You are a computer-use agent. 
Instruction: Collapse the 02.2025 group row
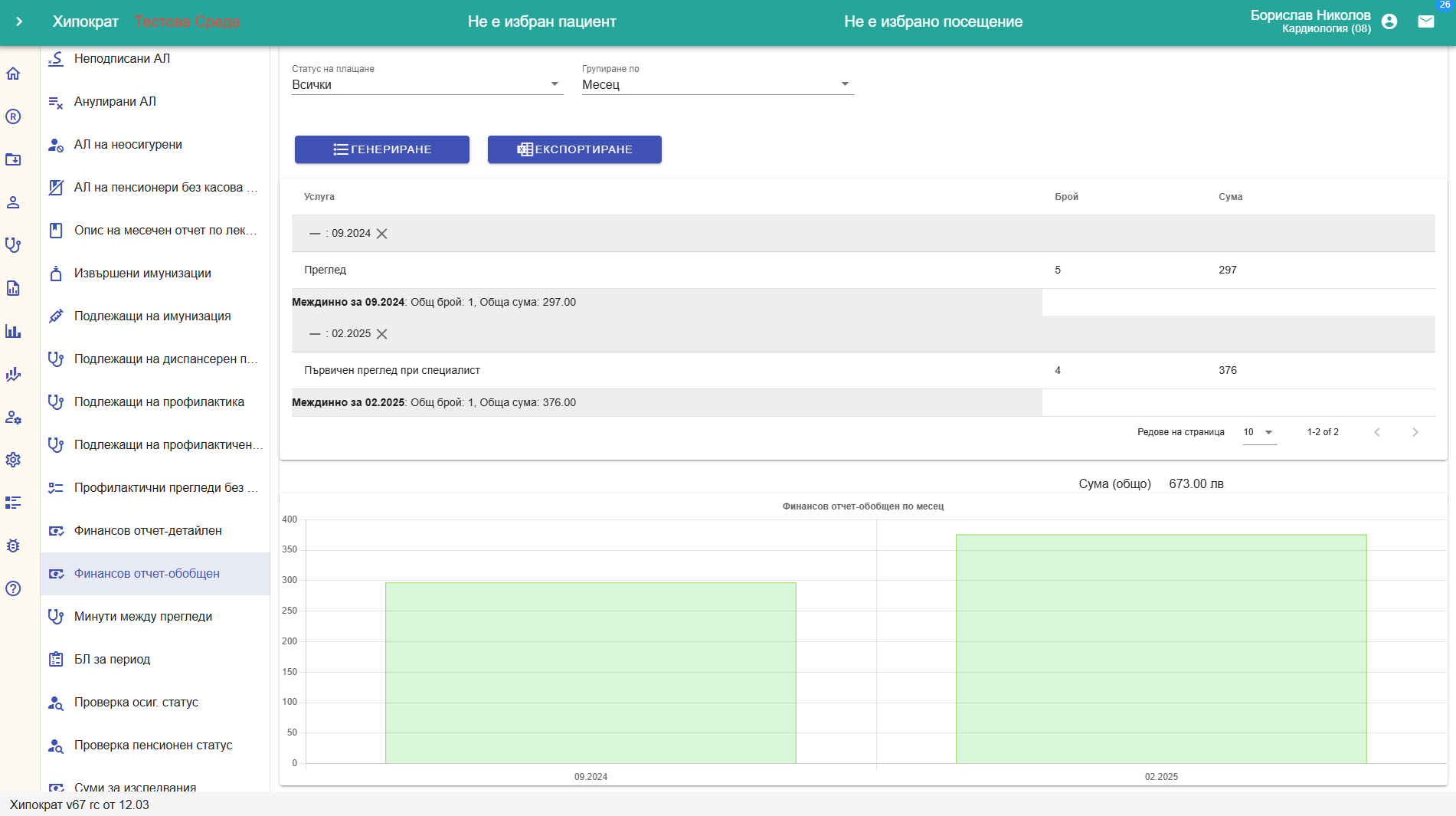[315, 334]
